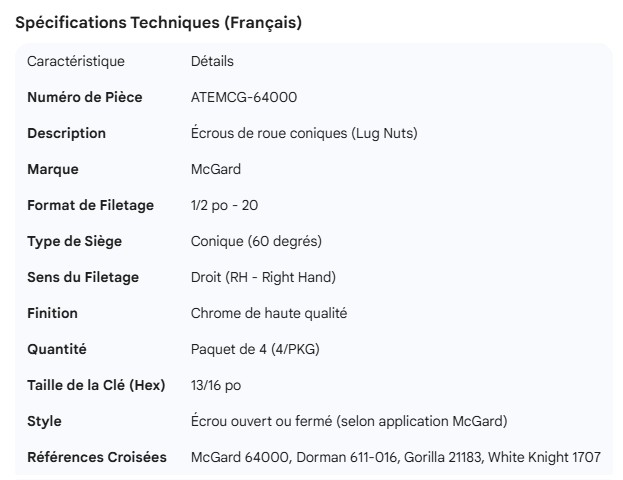
Task: Select the 'Références Croisées' row label
Action: coord(97,457)
